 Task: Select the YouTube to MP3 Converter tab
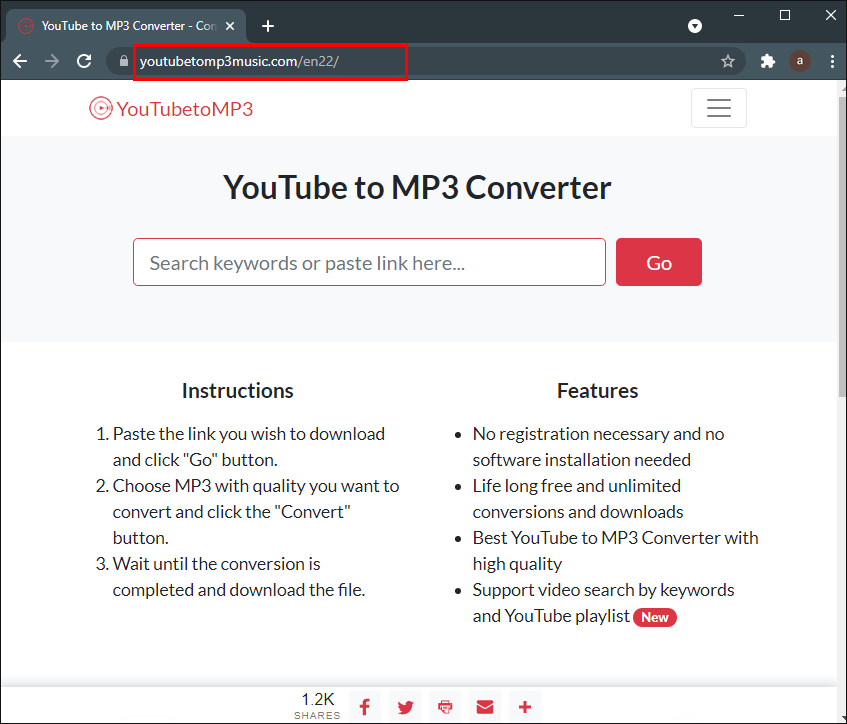click(x=125, y=26)
